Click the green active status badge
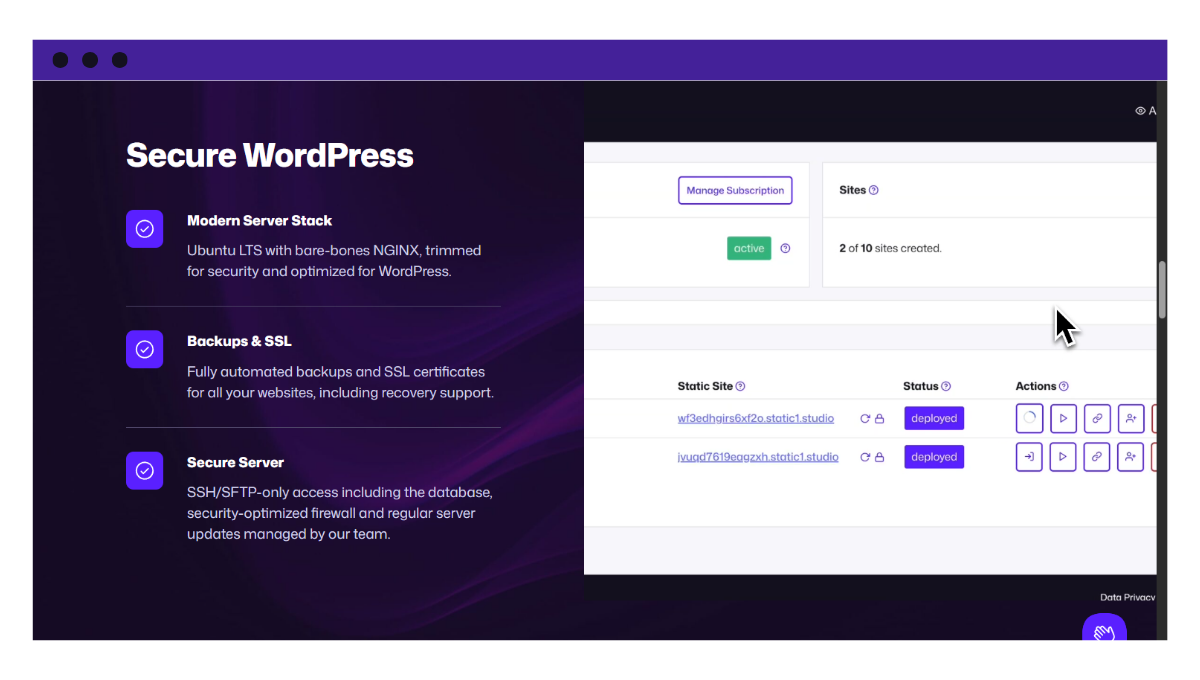The image size is (1200, 680). pos(749,248)
